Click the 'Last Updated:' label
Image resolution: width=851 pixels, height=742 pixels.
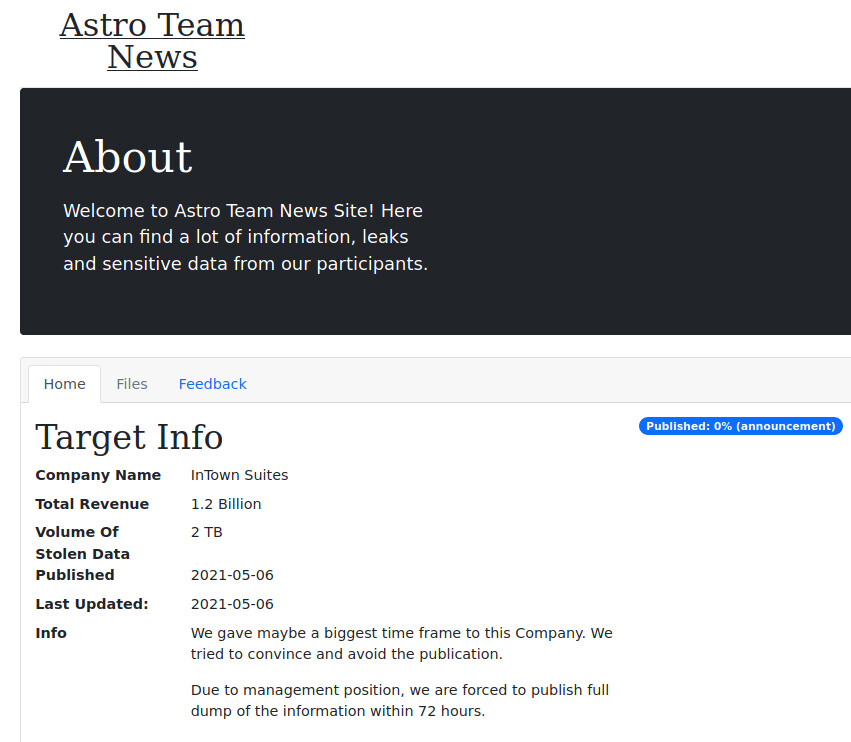pos(92,604)
